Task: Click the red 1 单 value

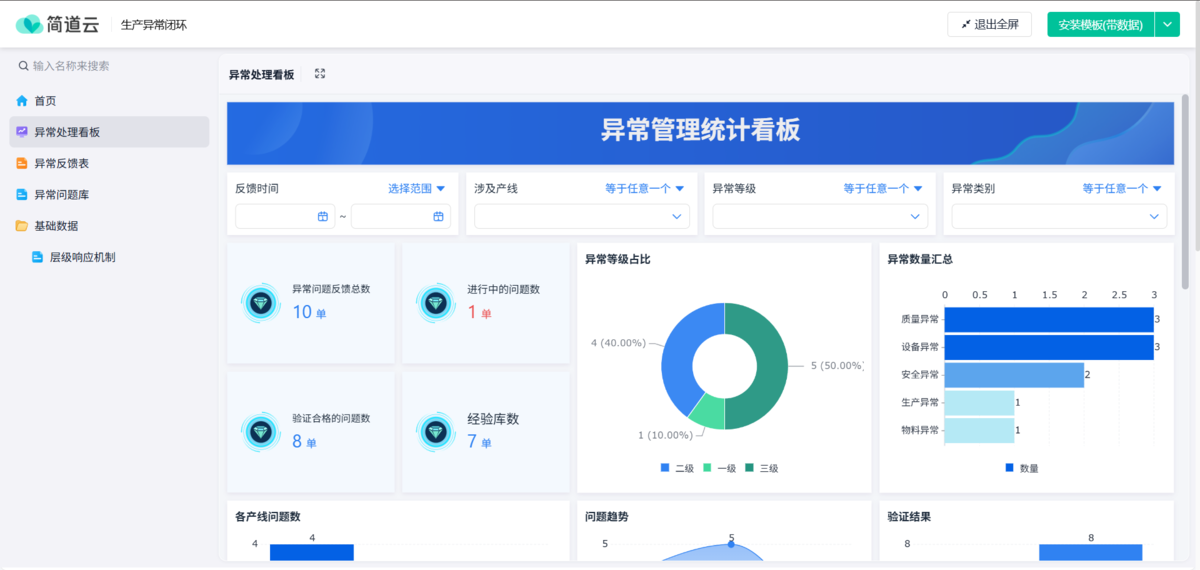Action: coord(479,312)
